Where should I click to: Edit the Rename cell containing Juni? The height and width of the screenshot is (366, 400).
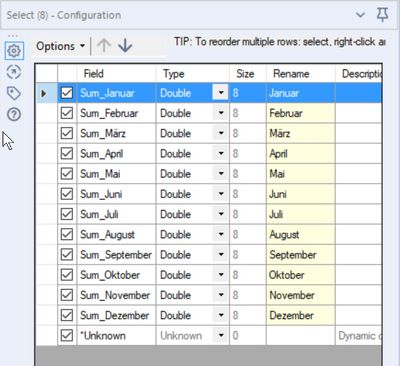point(301,194)
